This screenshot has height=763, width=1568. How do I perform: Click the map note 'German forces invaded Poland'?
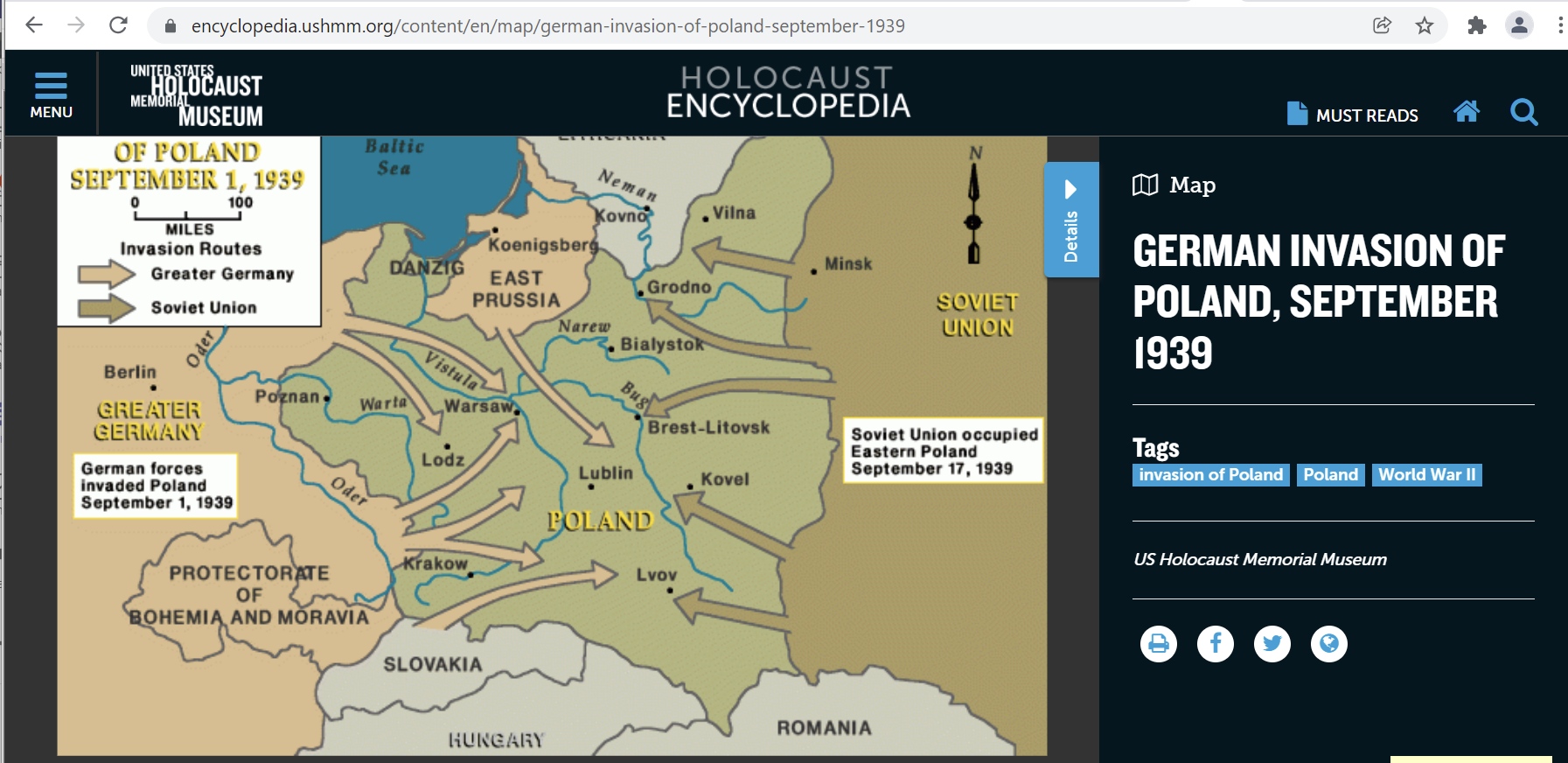(x=156, y=486)
